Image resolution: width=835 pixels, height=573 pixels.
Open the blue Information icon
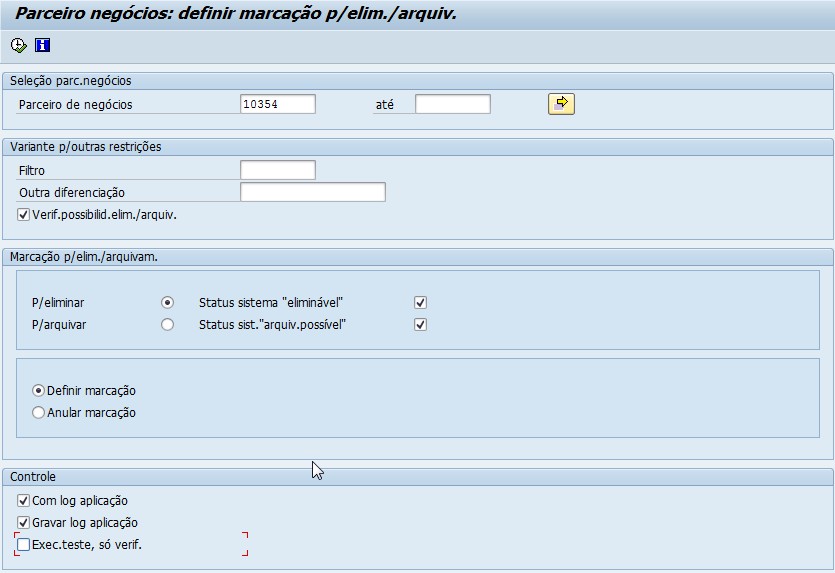coord(43,45)
